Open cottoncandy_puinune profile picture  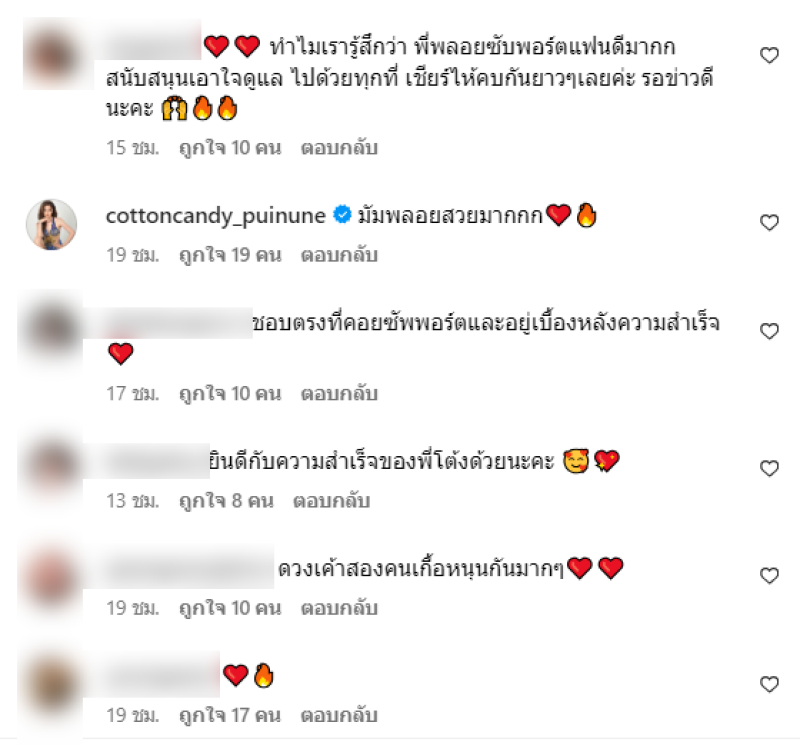(51, 224)
